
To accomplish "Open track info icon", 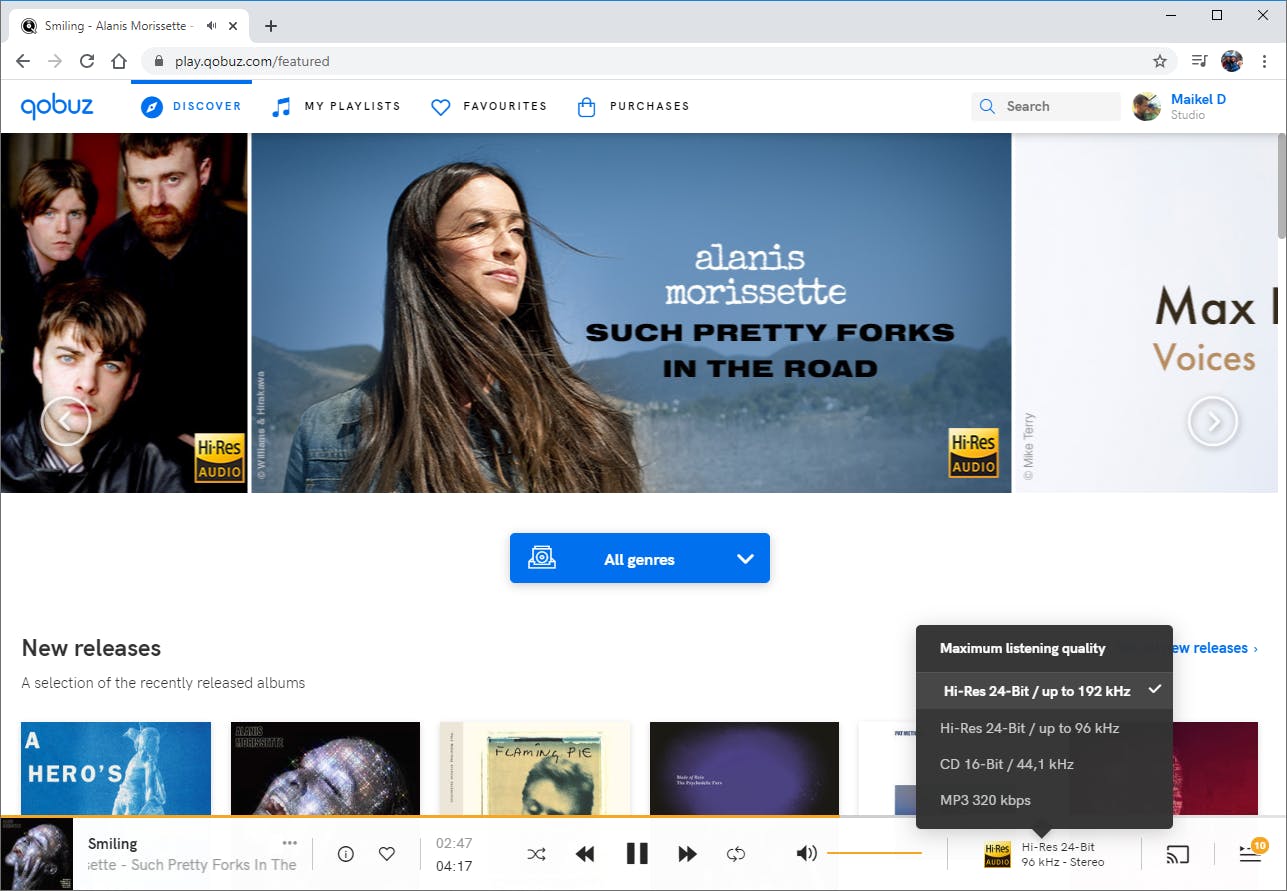I will pyautogui.click(x=346, y=854).
